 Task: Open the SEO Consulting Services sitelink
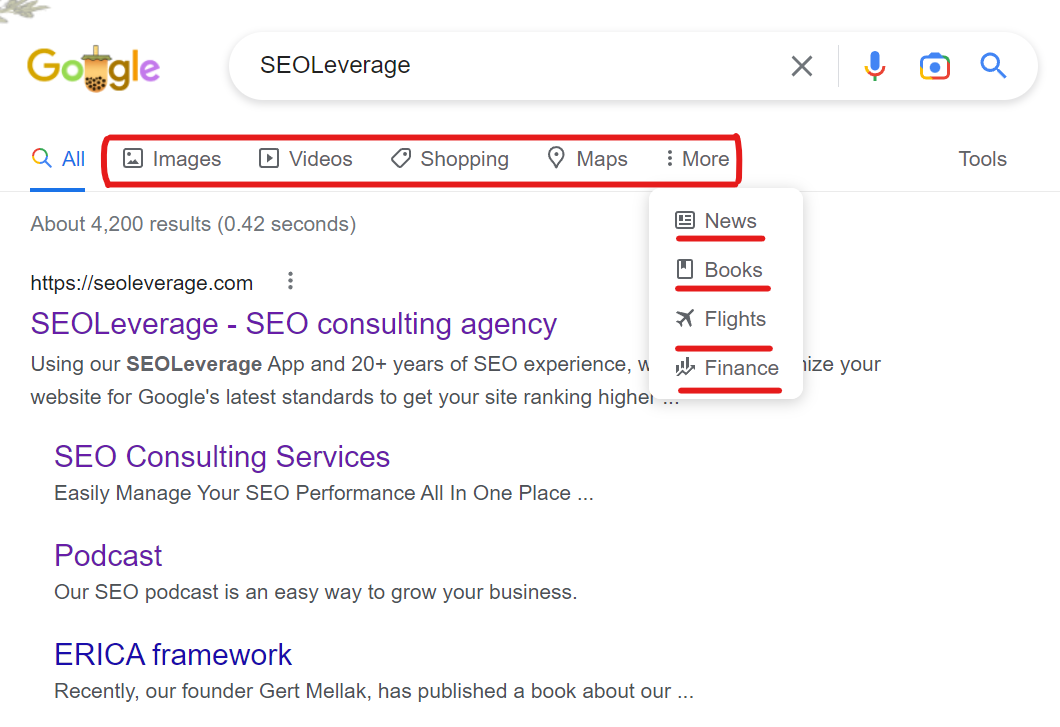pyautogui.click(x=222, y=456)
